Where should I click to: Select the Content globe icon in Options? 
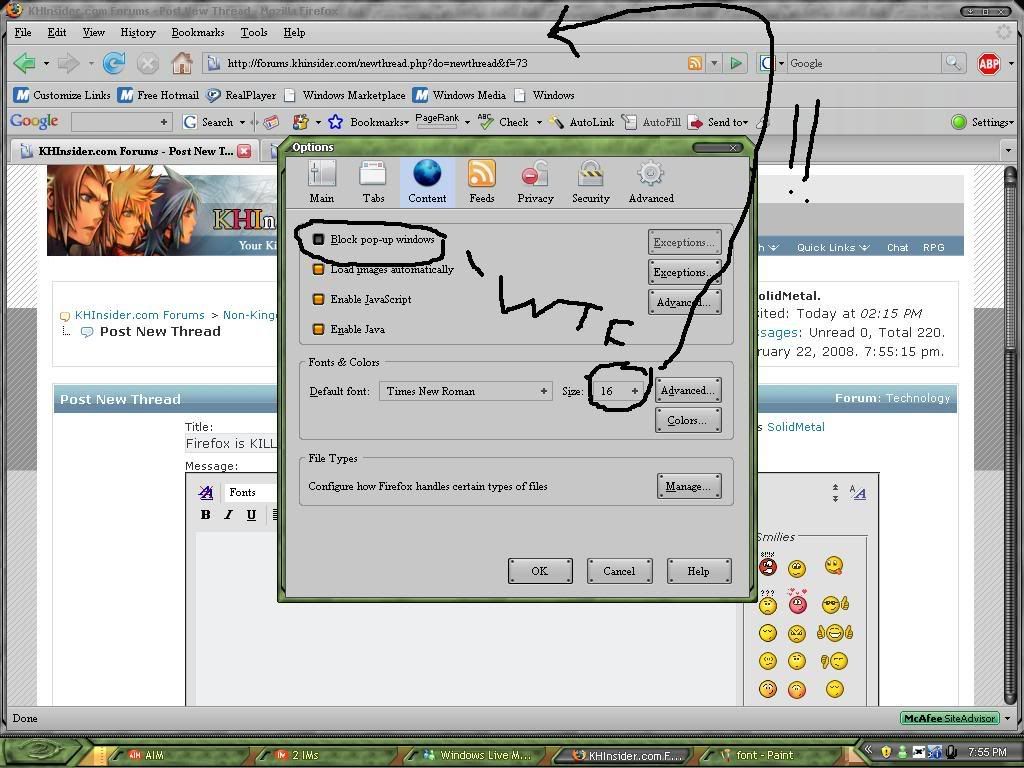[x=427, y=182]
